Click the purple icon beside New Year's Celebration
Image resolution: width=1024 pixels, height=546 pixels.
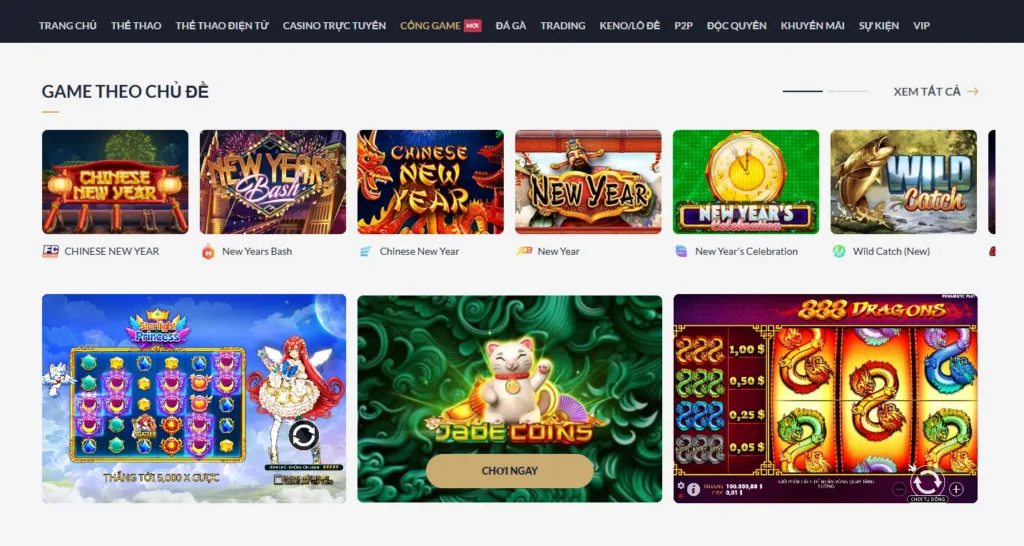(x=681, y=251)
